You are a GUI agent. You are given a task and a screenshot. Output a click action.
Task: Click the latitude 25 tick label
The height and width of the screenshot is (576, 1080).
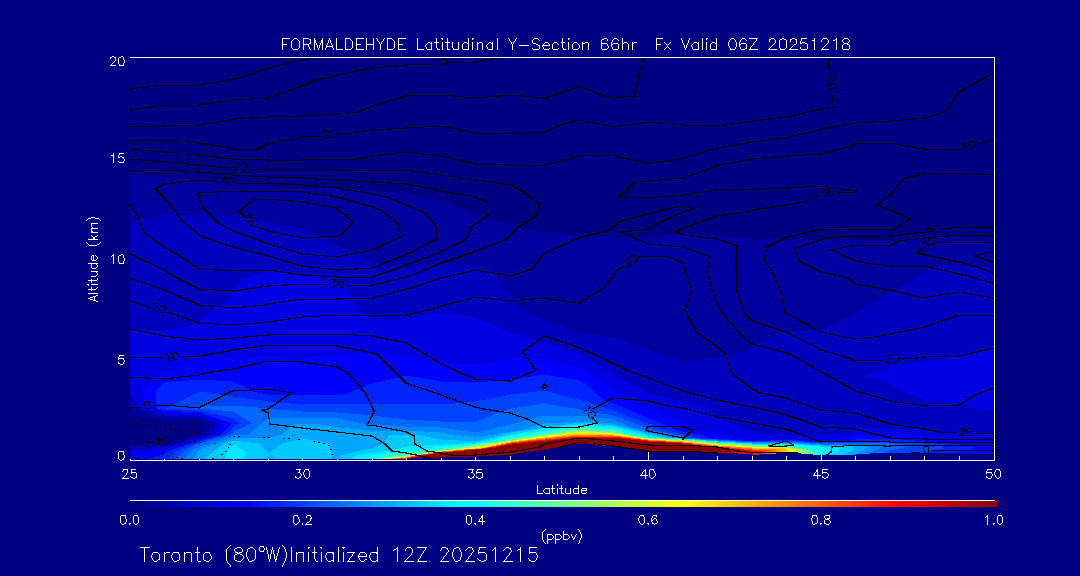[129, 473]
